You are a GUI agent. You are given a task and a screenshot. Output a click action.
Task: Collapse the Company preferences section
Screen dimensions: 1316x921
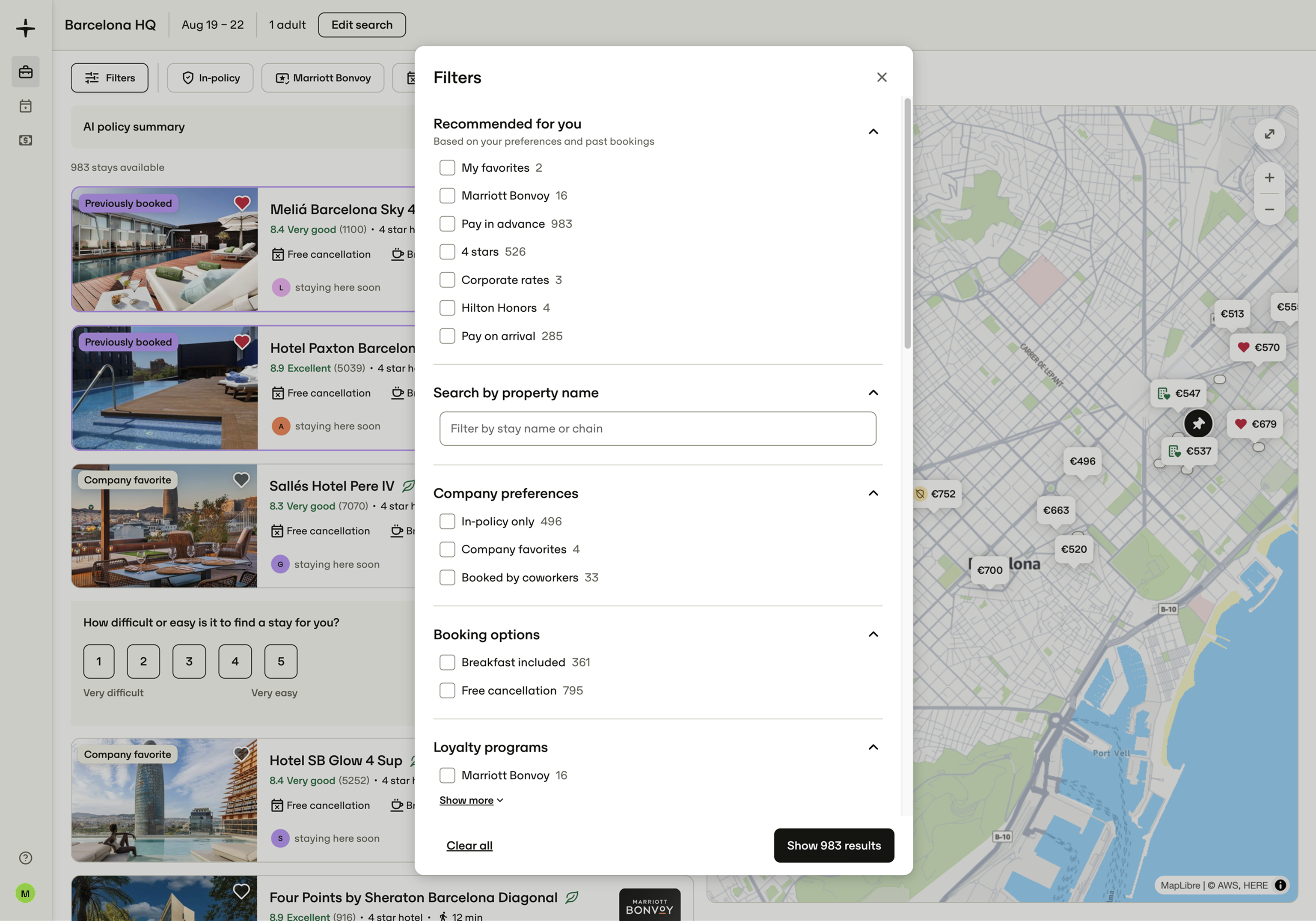873,493
